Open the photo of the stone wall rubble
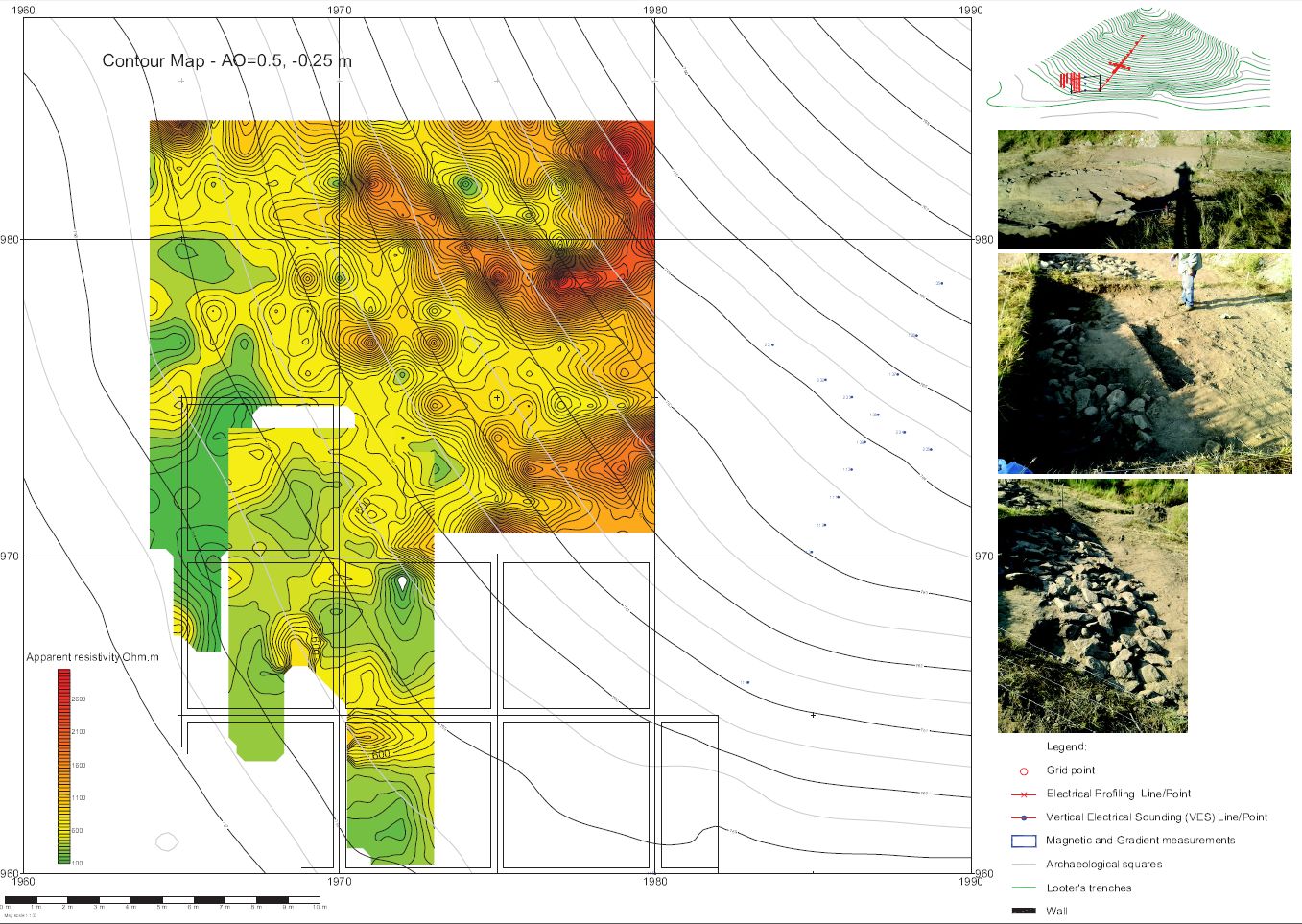The height and width of the screenshot is (924, 1302). (x=1093, y=606)
